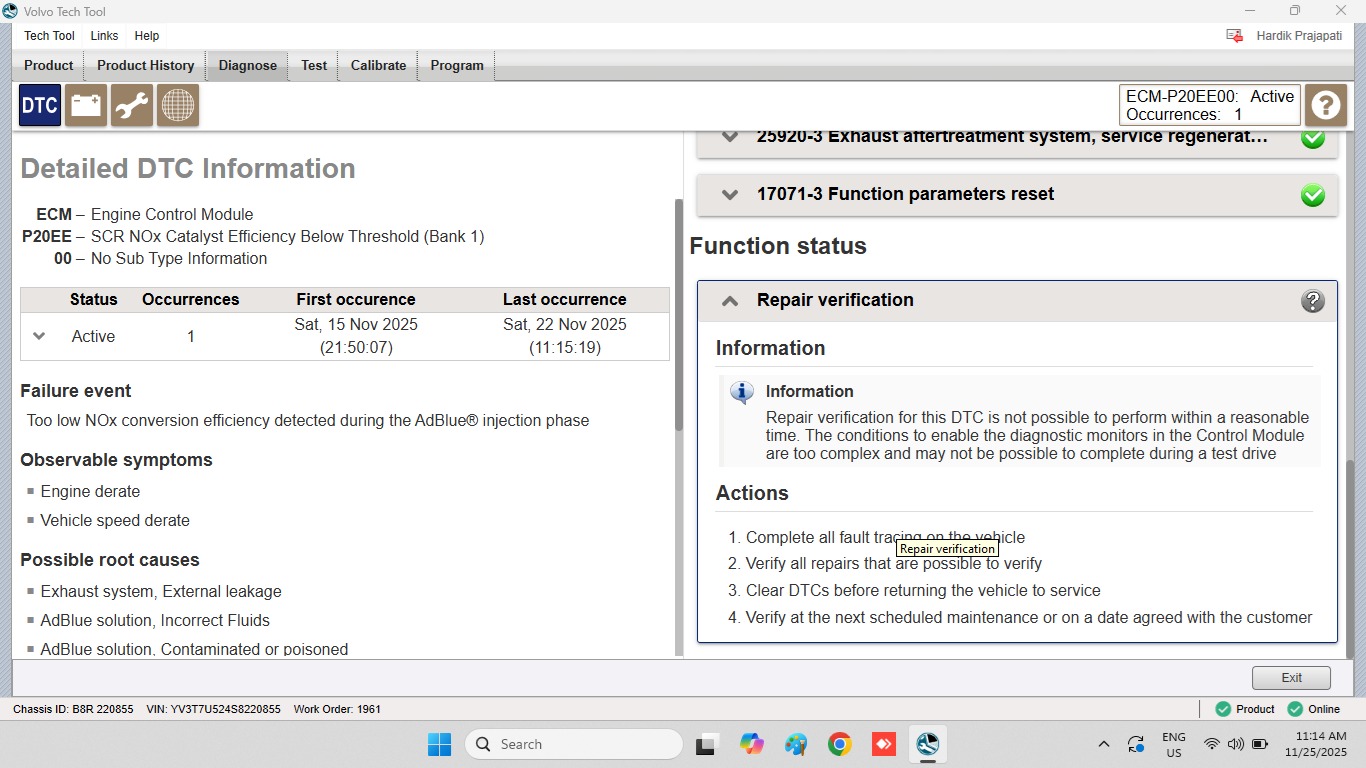This screenshot has width=1366, height=768.
Task: Expand the Active status row chevron
Action: click(x=39, y=336)
